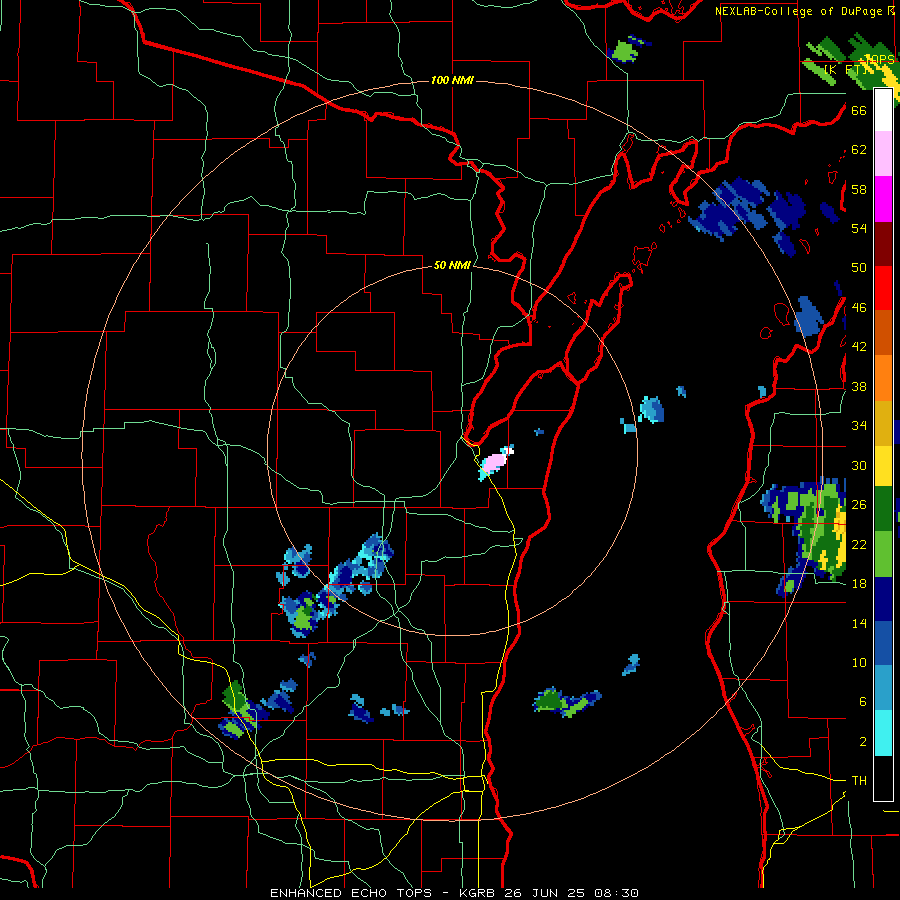Click the white swatch atop the legend

click(883, 110)
